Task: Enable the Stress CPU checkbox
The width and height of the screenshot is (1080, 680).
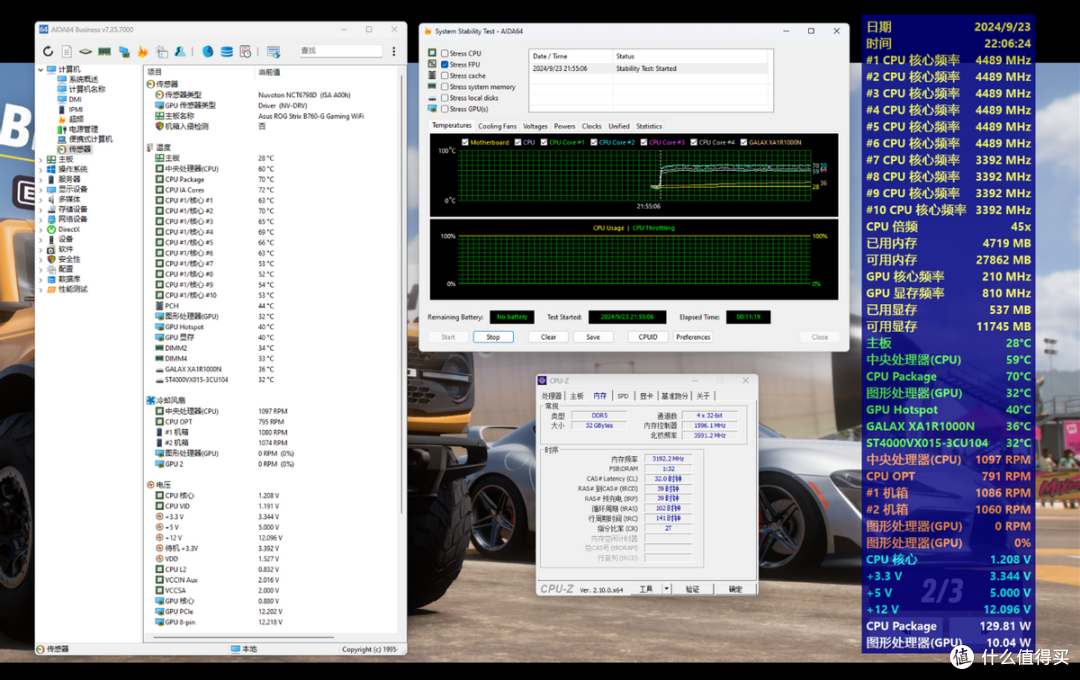Action: click(444, 53)
